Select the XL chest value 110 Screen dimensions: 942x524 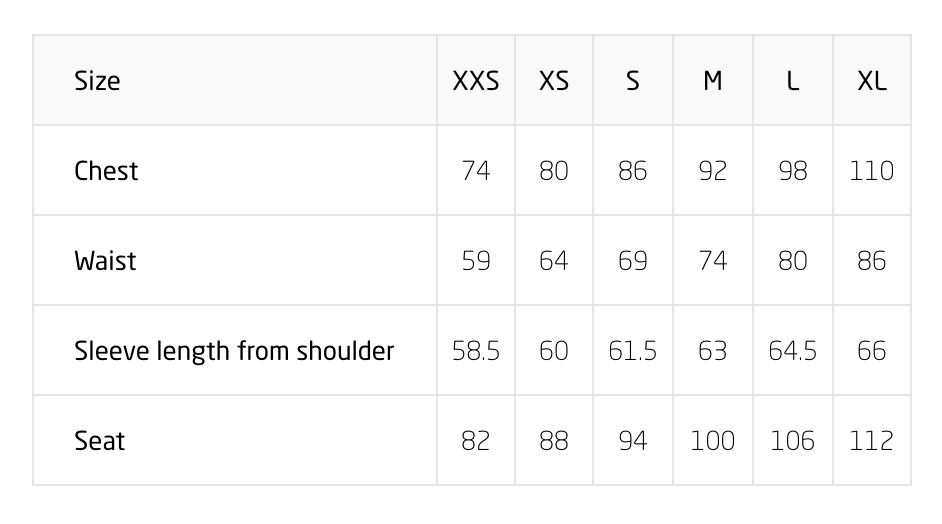click(872, 171)
